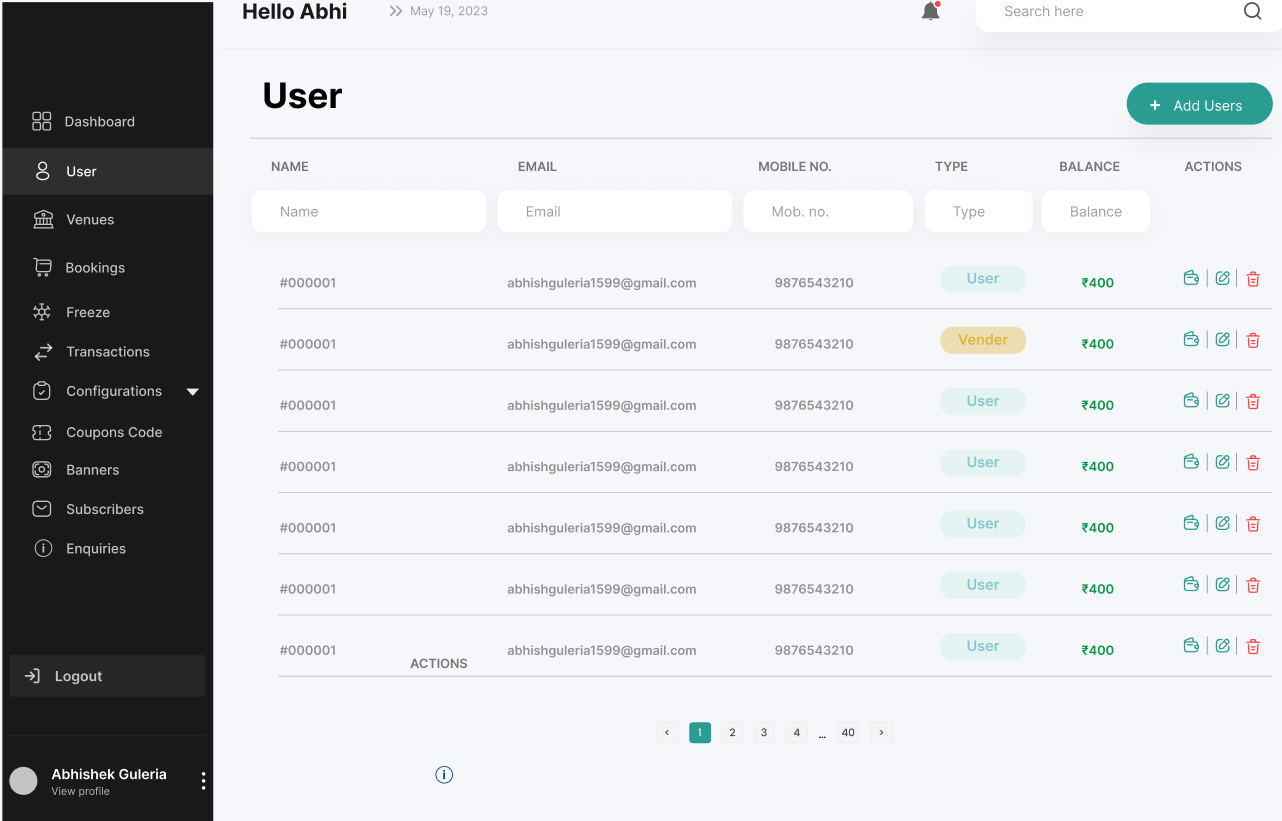Open the Type filter dropdown
Screen dimensions: 1282x821
pyautogui.click(x=978, y=211)
